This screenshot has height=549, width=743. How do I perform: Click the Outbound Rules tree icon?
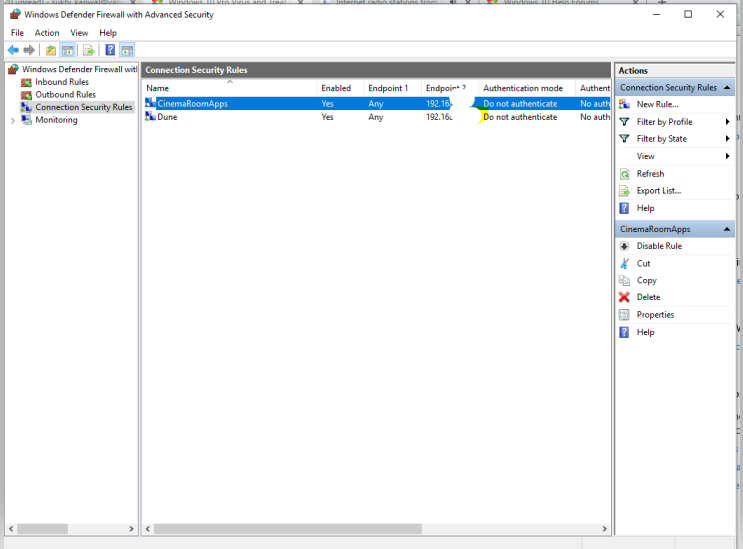coord(27,95)
